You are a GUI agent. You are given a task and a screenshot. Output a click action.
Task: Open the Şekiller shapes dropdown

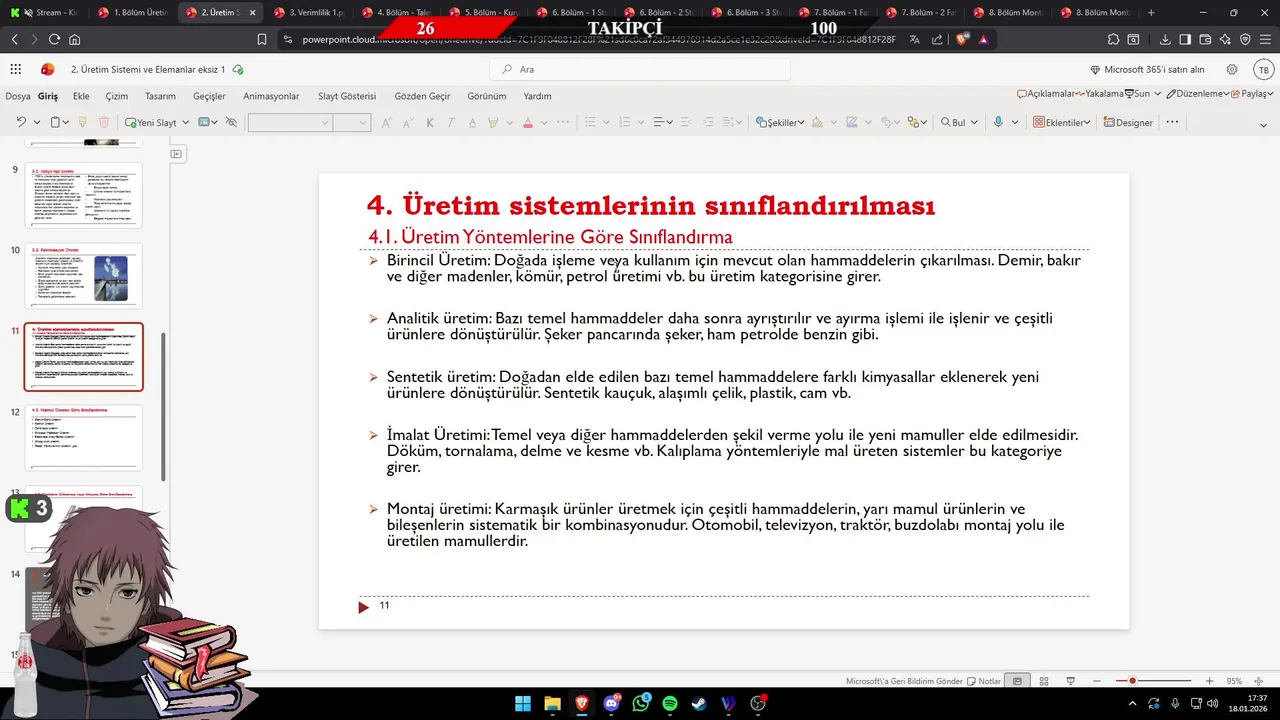coord(780,122)
